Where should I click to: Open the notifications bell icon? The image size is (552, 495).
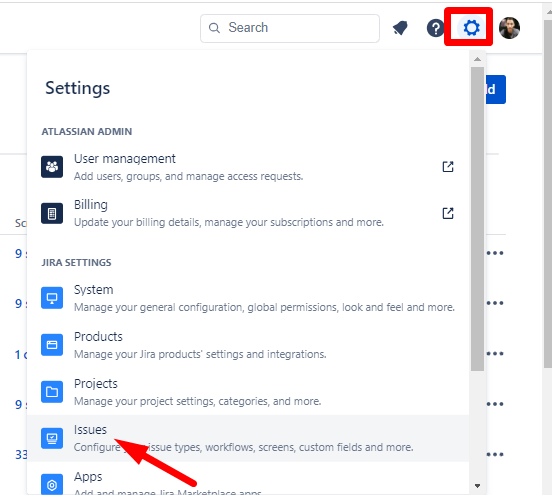pos(400,28)
